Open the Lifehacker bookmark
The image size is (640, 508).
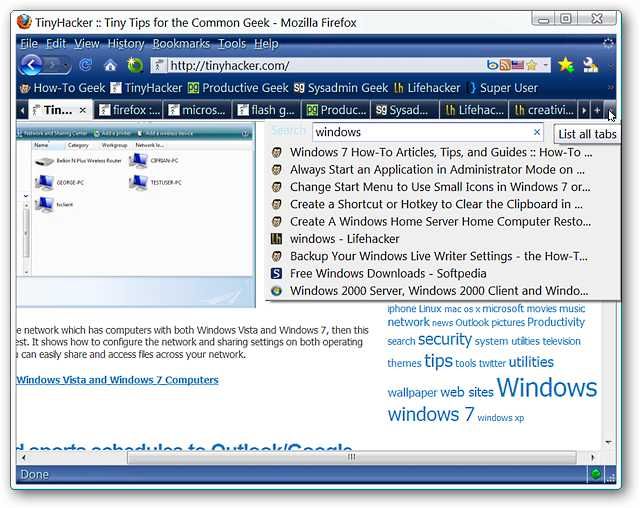(x=427, y=88)
